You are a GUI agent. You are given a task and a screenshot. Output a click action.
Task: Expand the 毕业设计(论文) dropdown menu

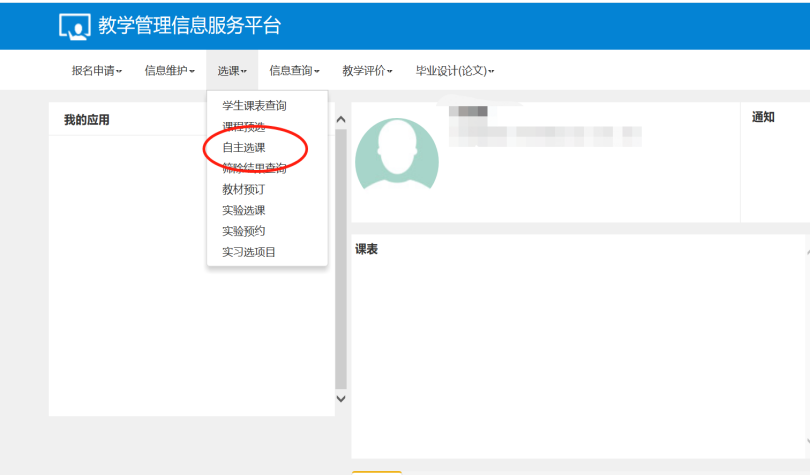455,70
